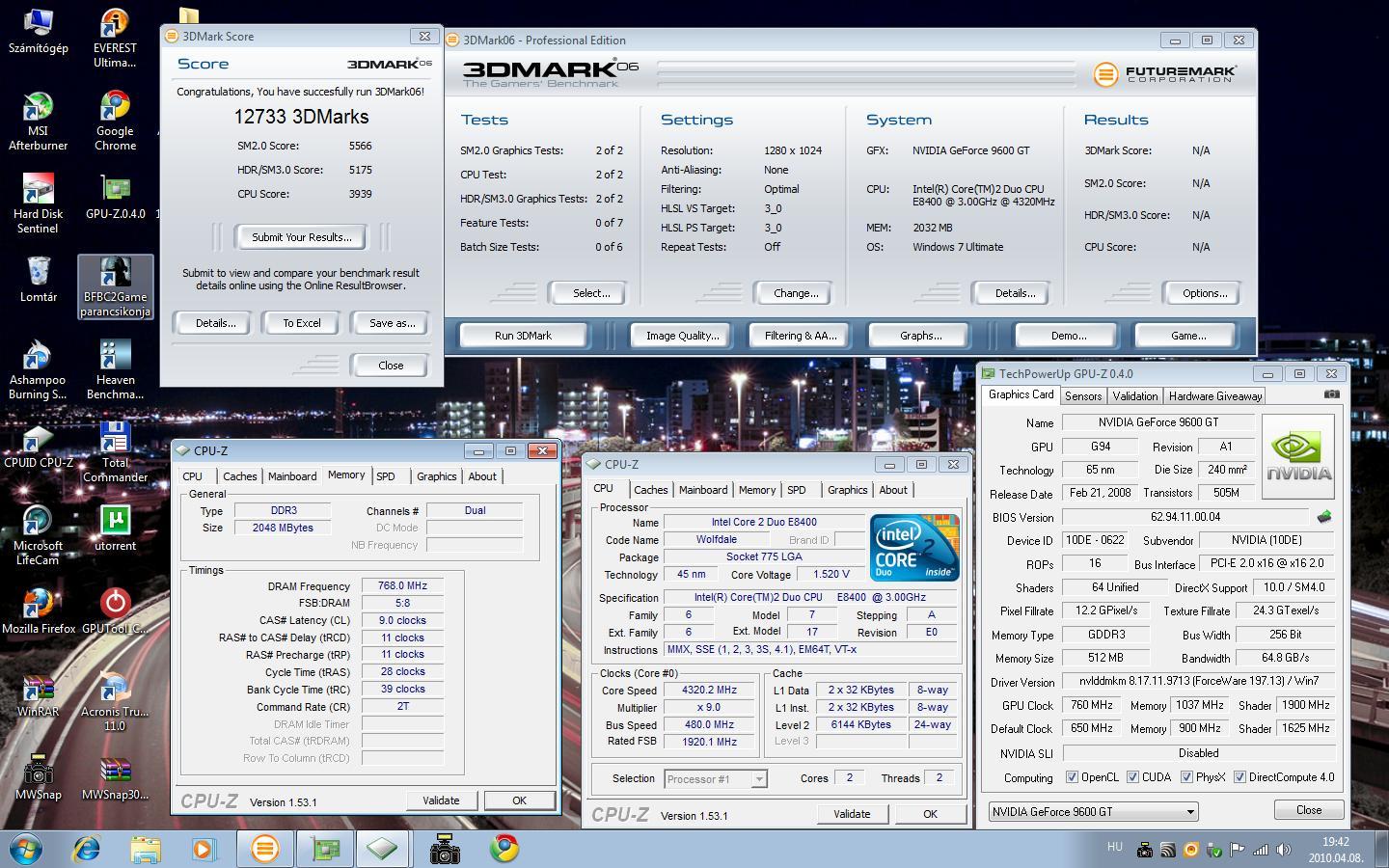Launch utorrent from the desktop
Image resolution: width=1389 pixels, height=868 pixels.
pyautogui.click(x=115, y=529)
